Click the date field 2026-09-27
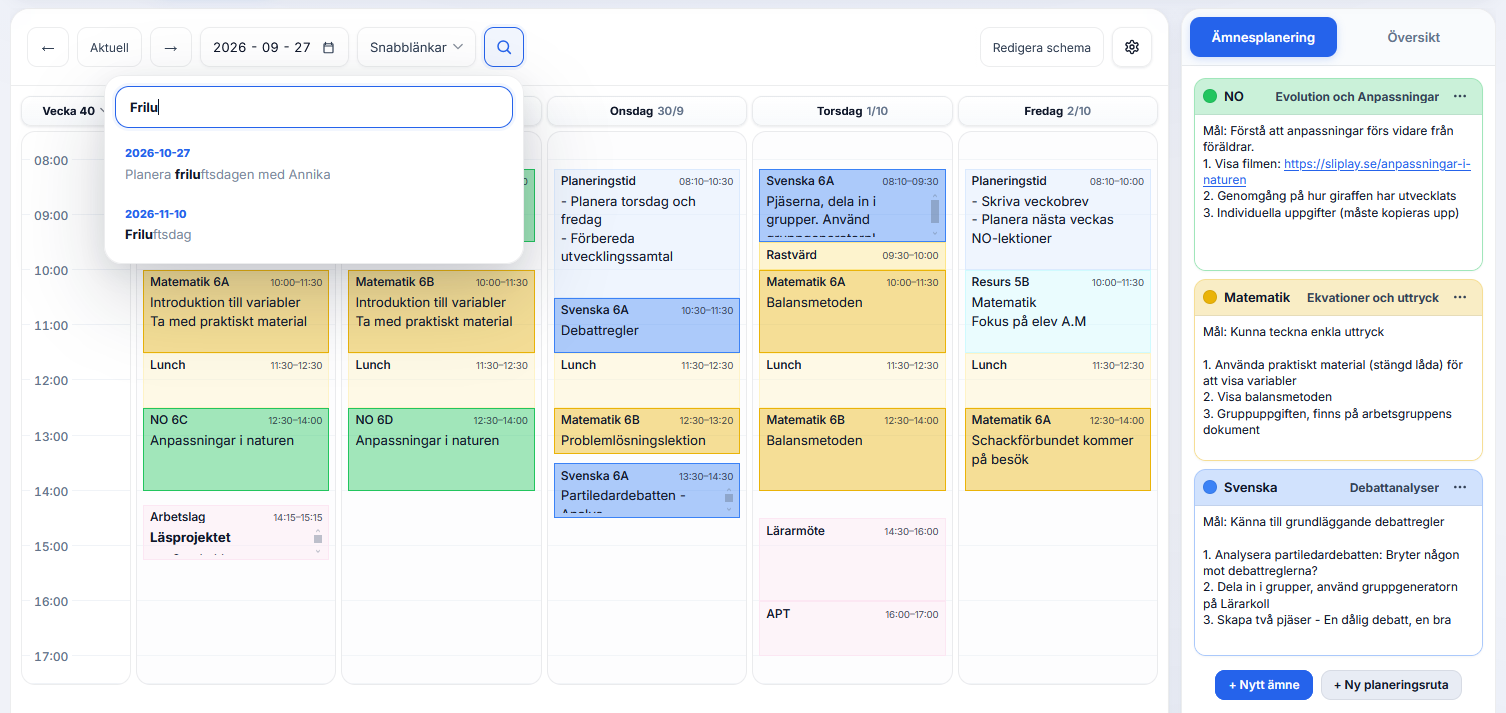 pyautogui.click(x=274, y=47)
